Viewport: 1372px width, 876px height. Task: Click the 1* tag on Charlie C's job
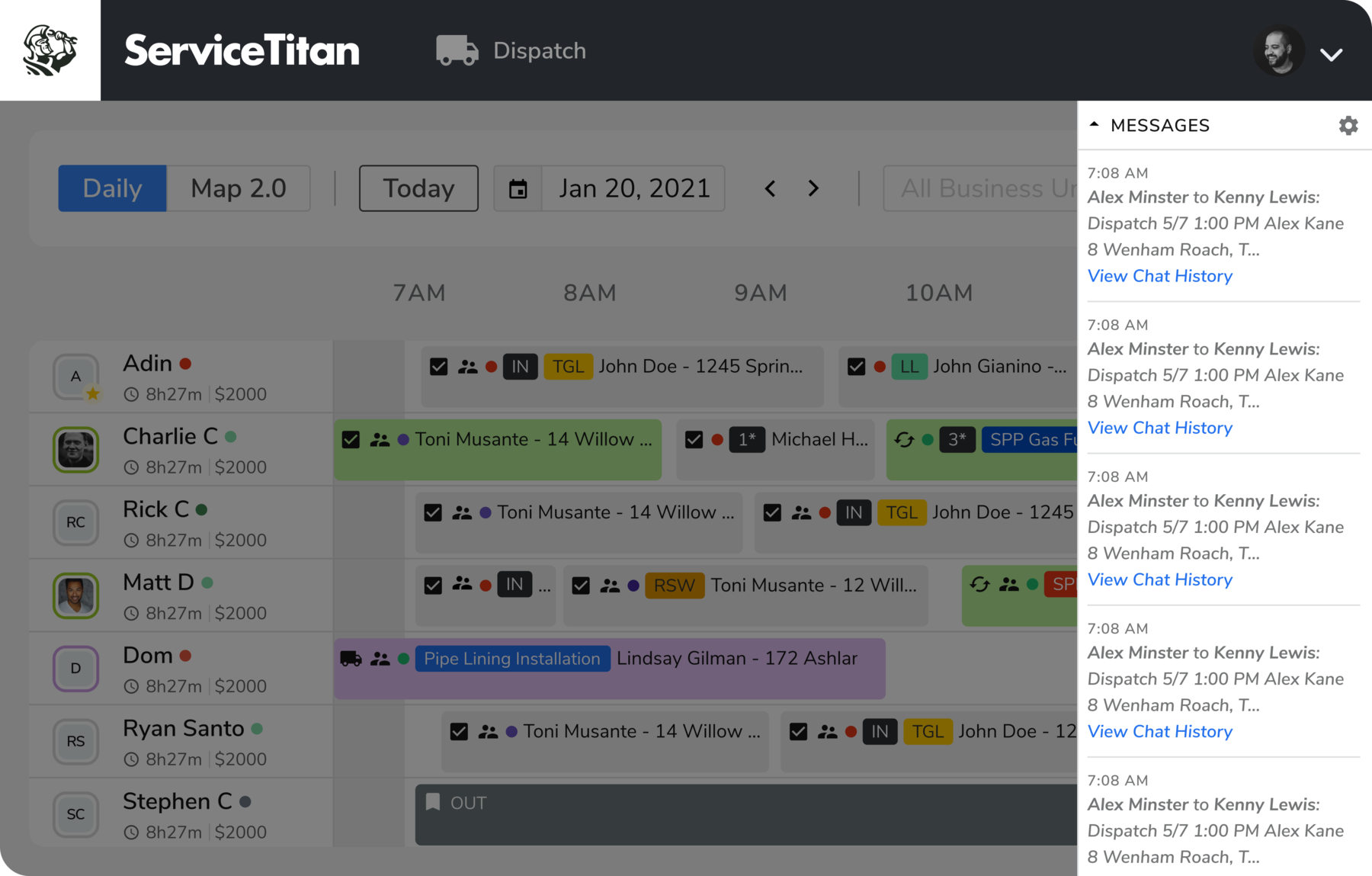tap(747, 440)
